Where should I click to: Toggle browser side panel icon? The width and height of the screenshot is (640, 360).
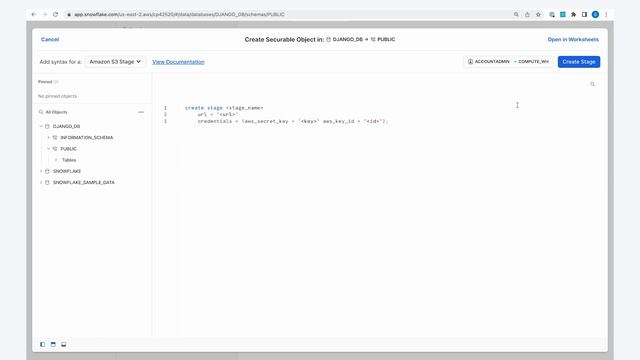[584, 14]
